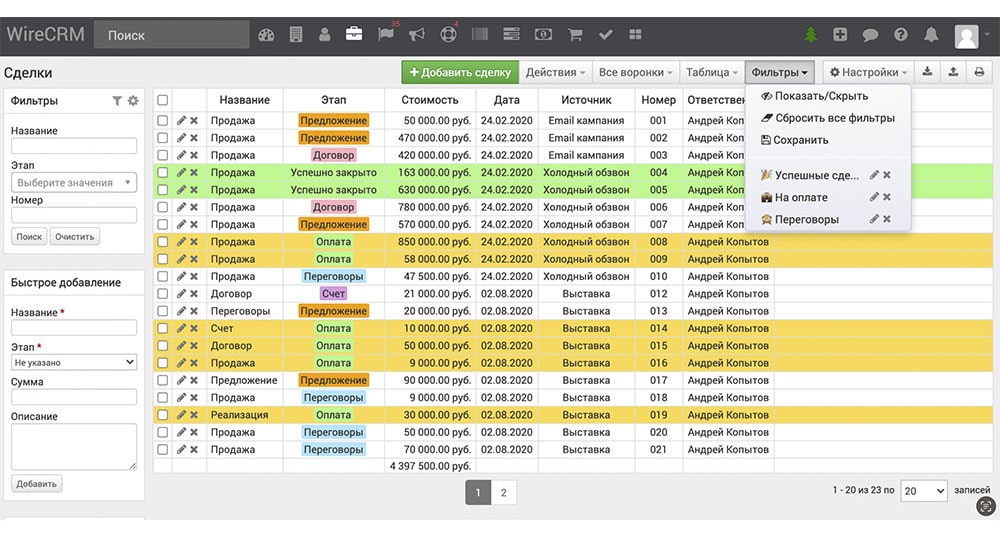Go to page 2 of the table

(503, 492)
